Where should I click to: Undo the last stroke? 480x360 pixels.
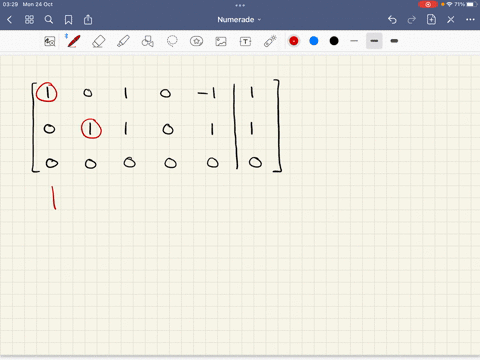[392, 20]
